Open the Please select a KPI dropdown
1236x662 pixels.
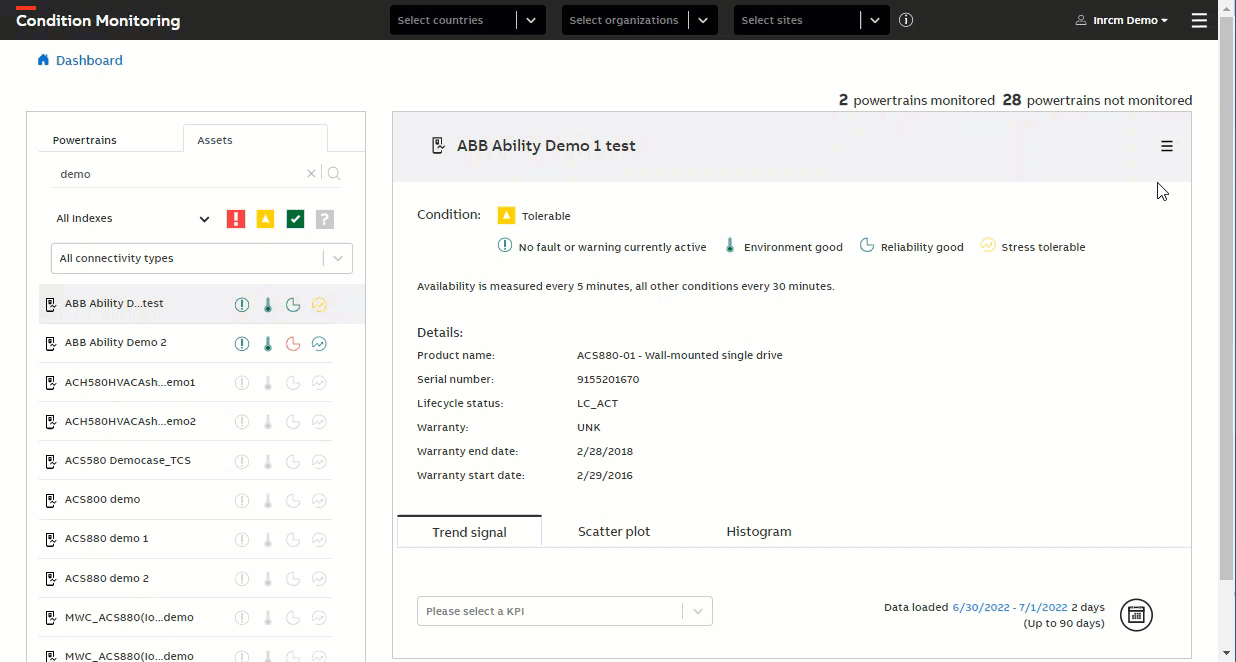pyautogui.click(x=565, y=611)
